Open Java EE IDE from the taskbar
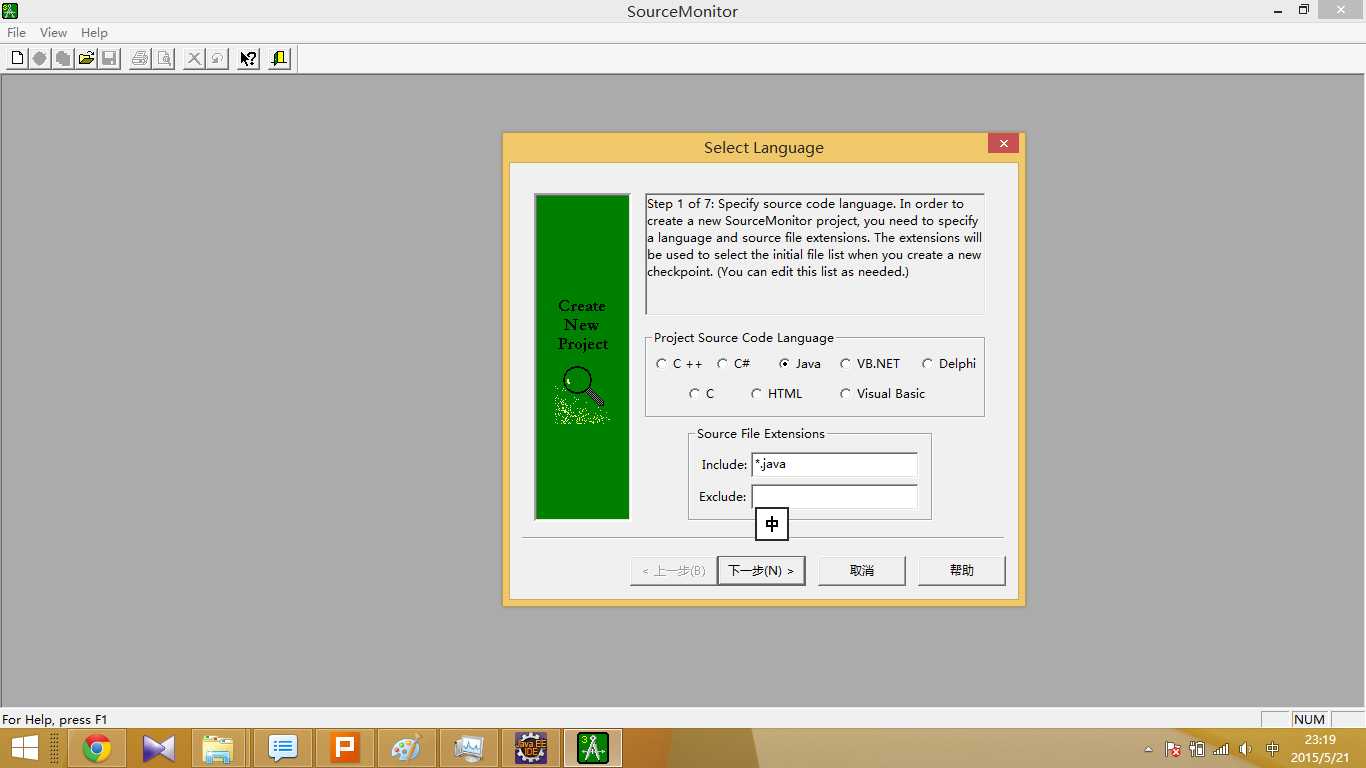Viewport: 1366px width, 768px height. coord(531,748)
